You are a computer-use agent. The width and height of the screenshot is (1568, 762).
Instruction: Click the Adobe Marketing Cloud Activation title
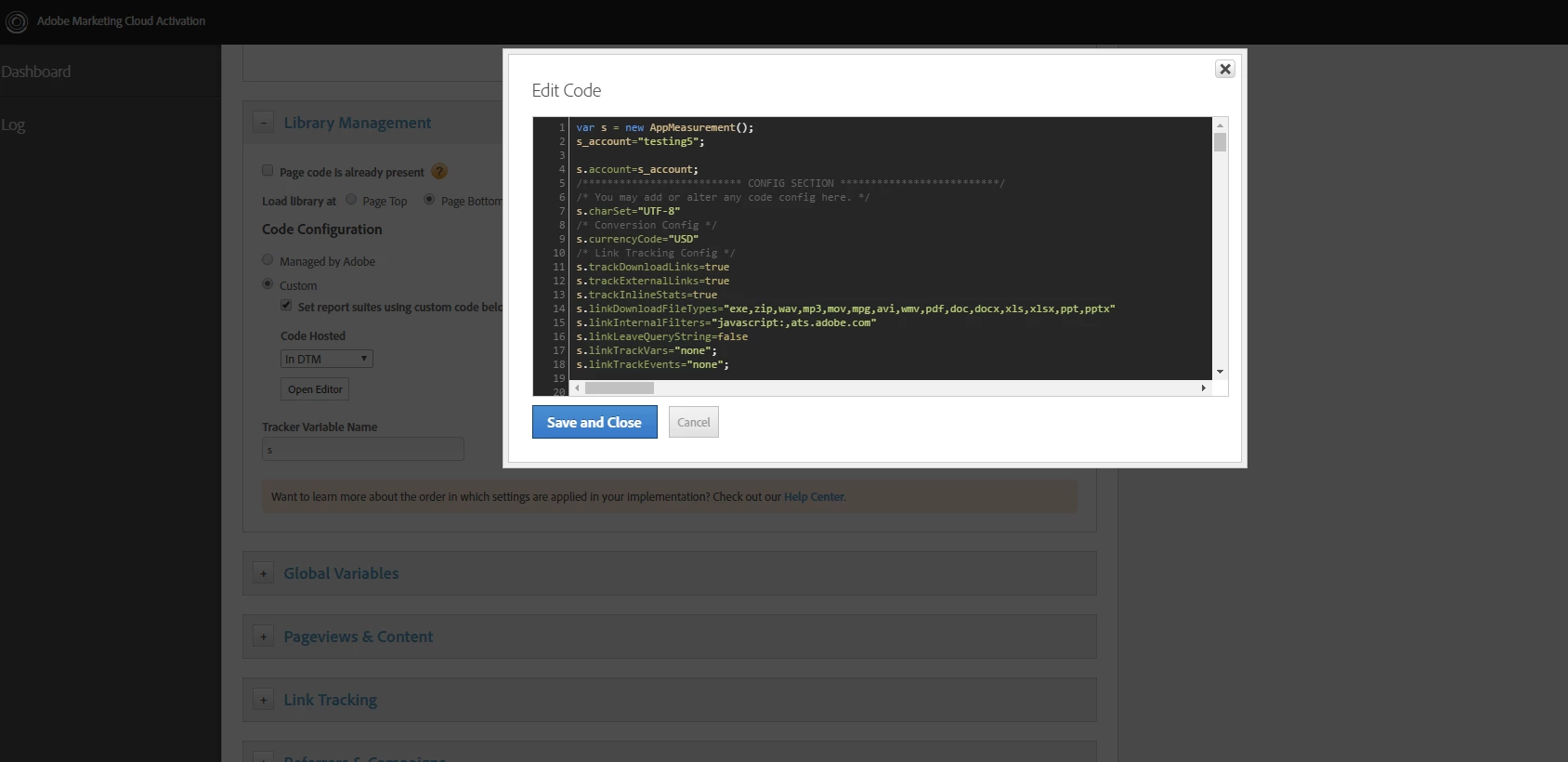pyautogui.click(x=121, y=20)
